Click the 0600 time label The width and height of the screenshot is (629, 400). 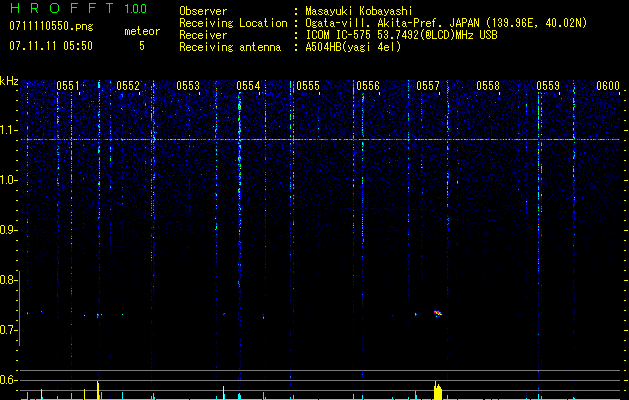pos(608,86)
